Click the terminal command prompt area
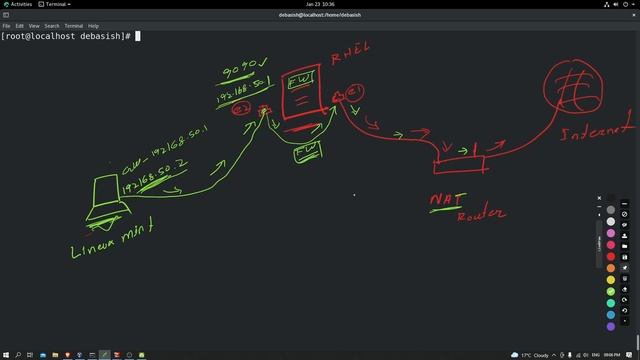Viewport: 640px width, 360px height. (x=70, y=36)
